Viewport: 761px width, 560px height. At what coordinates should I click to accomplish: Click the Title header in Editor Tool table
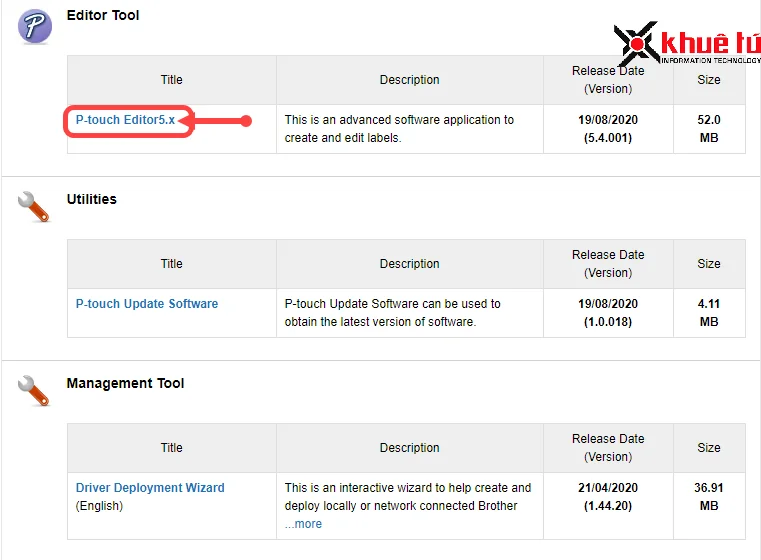[x=172, y=80]
